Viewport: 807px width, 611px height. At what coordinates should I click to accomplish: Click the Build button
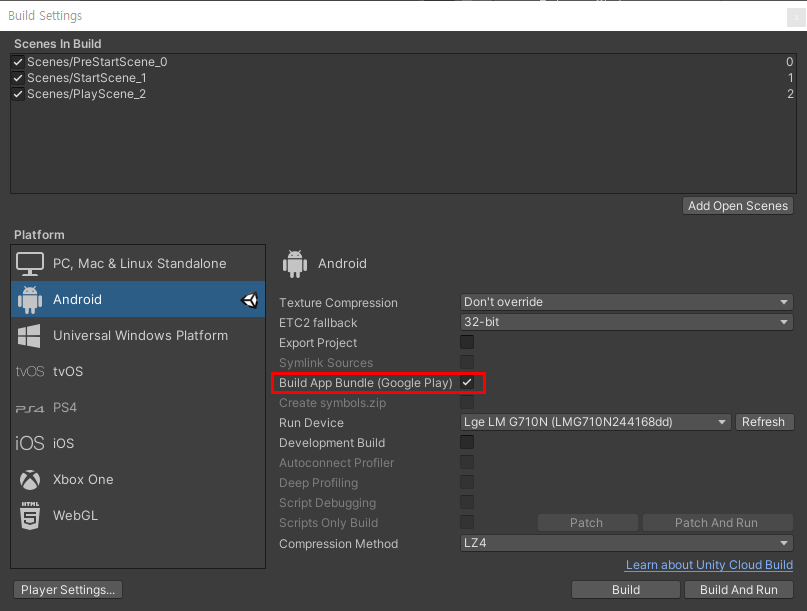[626, 590]
